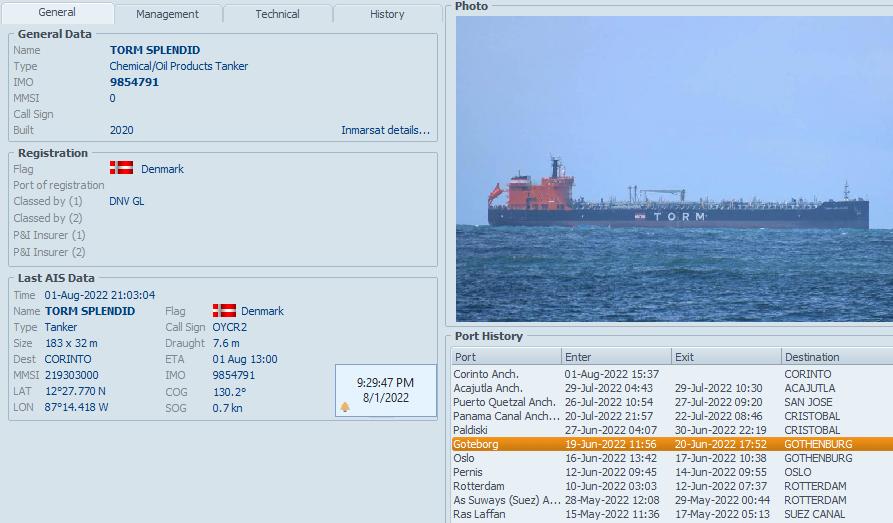The height and width of the screenshot is (523, 893).
Task: Sort port history by Enter column header
Action: (616, 357)
